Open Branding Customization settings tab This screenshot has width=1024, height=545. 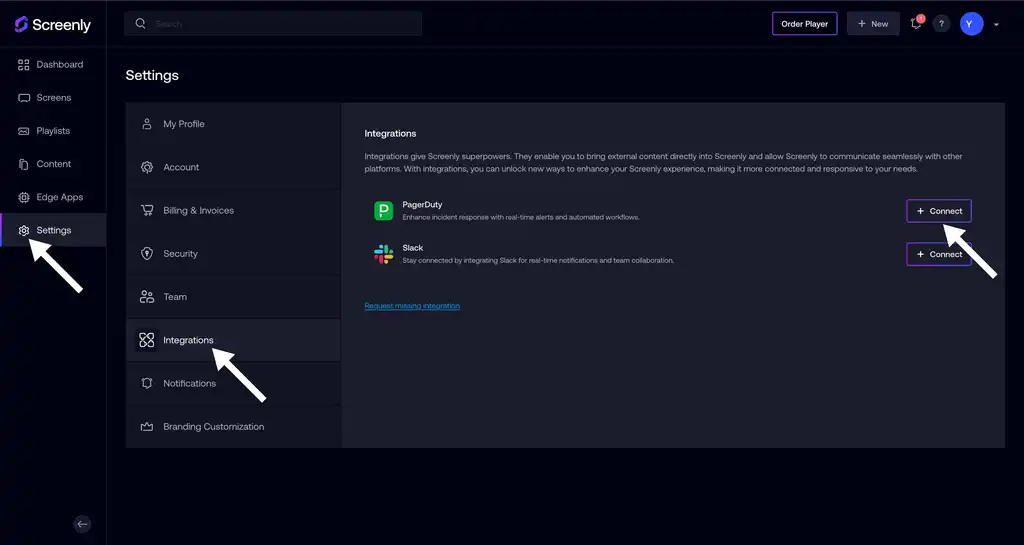pyautogui.click(x=233, y=426)
